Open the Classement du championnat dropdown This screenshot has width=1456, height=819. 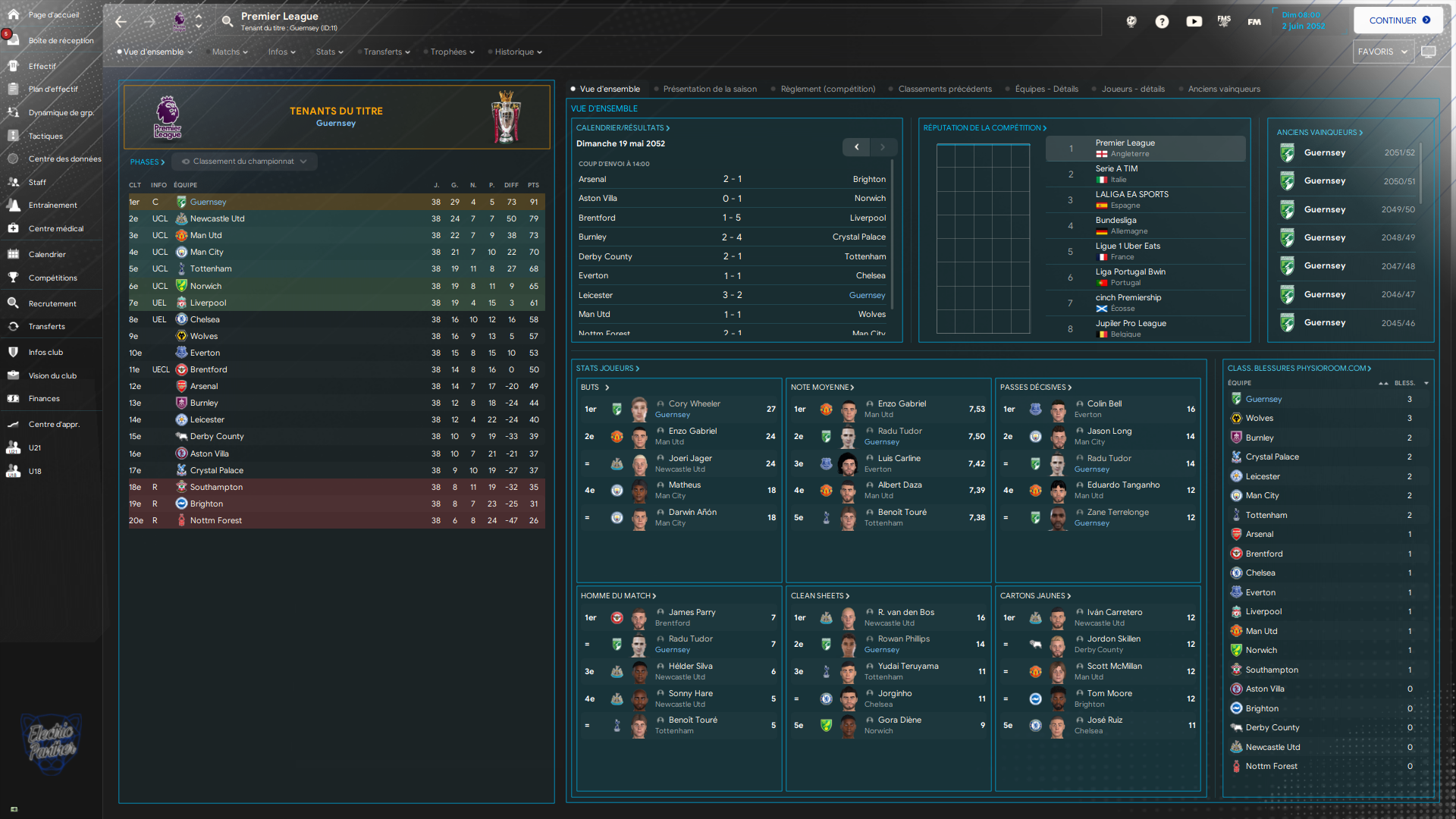tap(244, 162)
